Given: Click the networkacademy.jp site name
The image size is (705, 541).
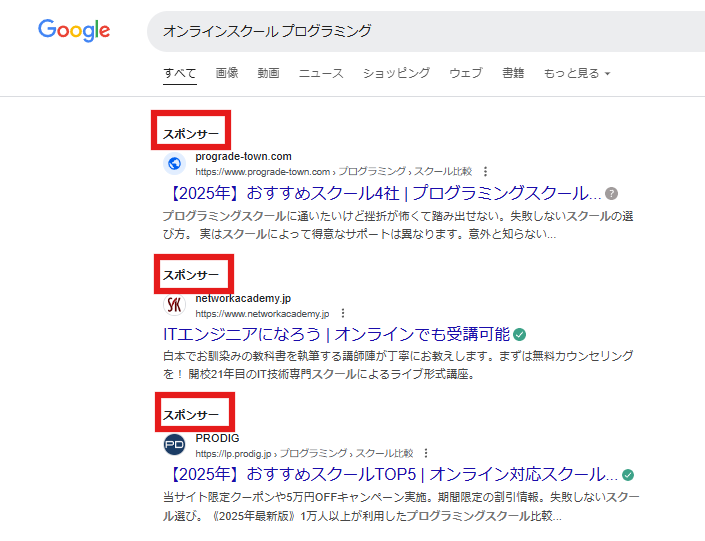Looking at the screenshot, I should tap(243, 298).
